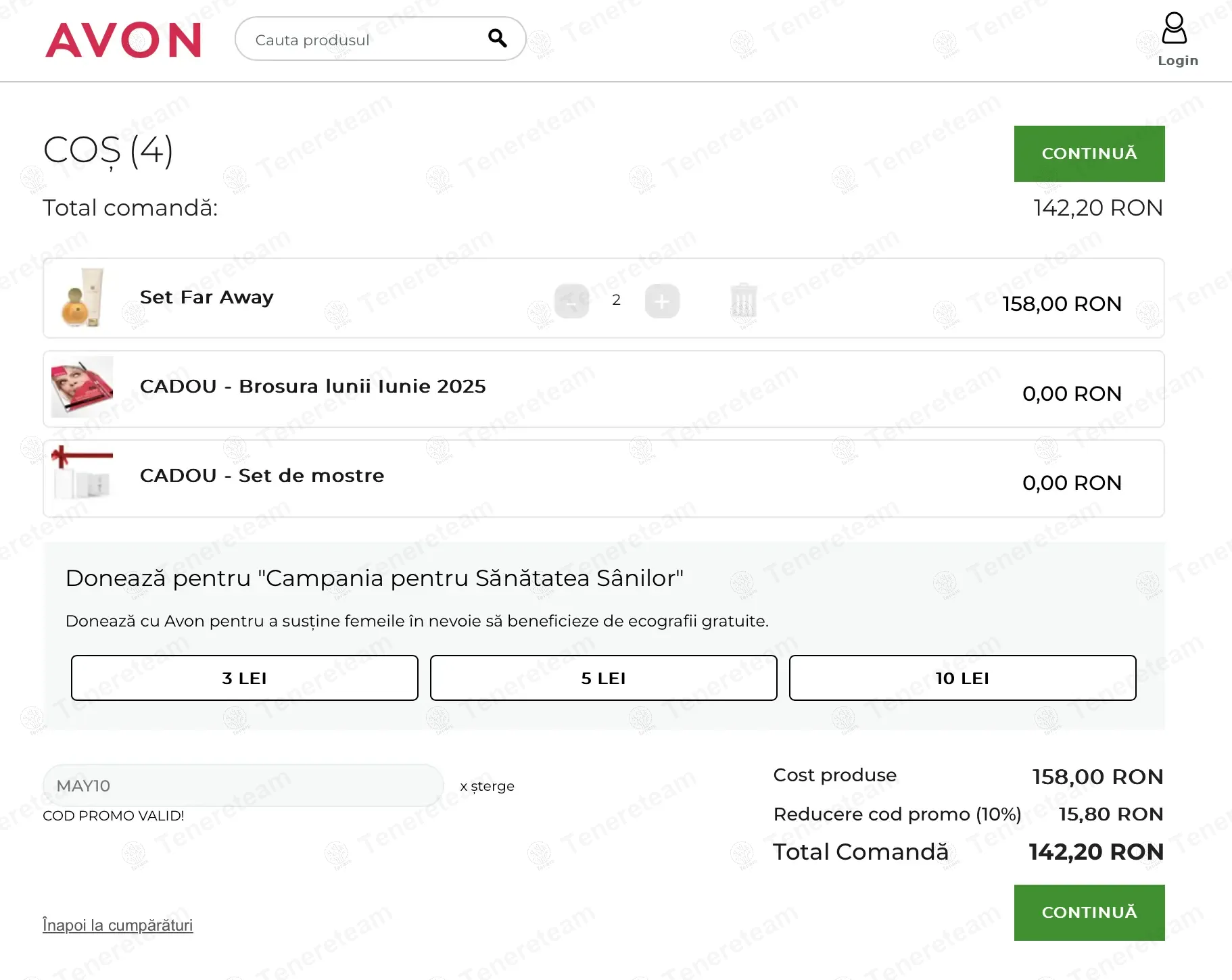Click the Login label
Viewport: 1232px width, 980px height.
(x=1178, y=61)
